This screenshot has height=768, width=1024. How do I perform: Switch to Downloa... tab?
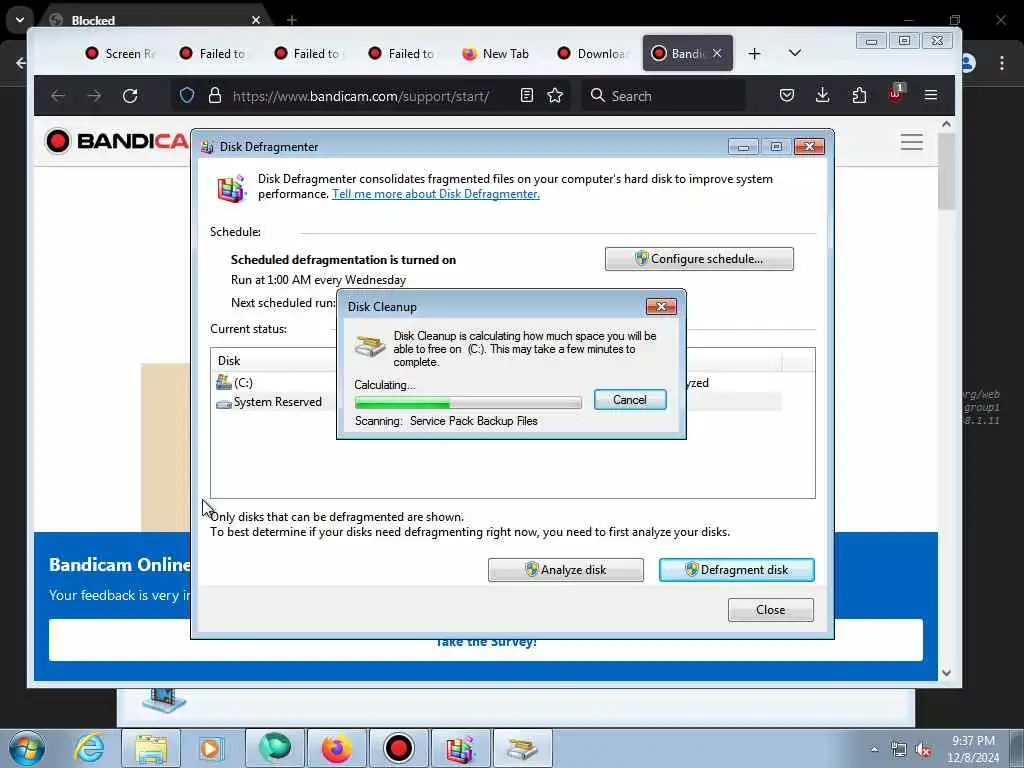[590, 54]
